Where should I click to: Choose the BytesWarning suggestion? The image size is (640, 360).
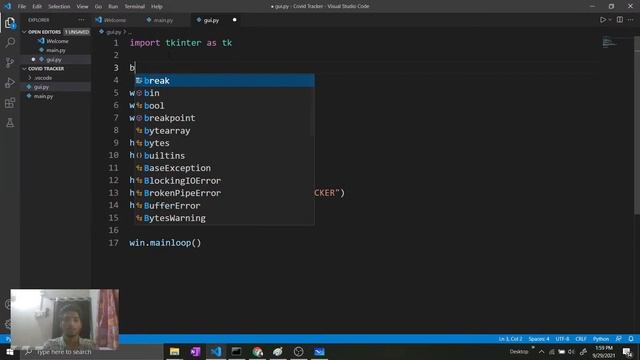click(224, 218)
